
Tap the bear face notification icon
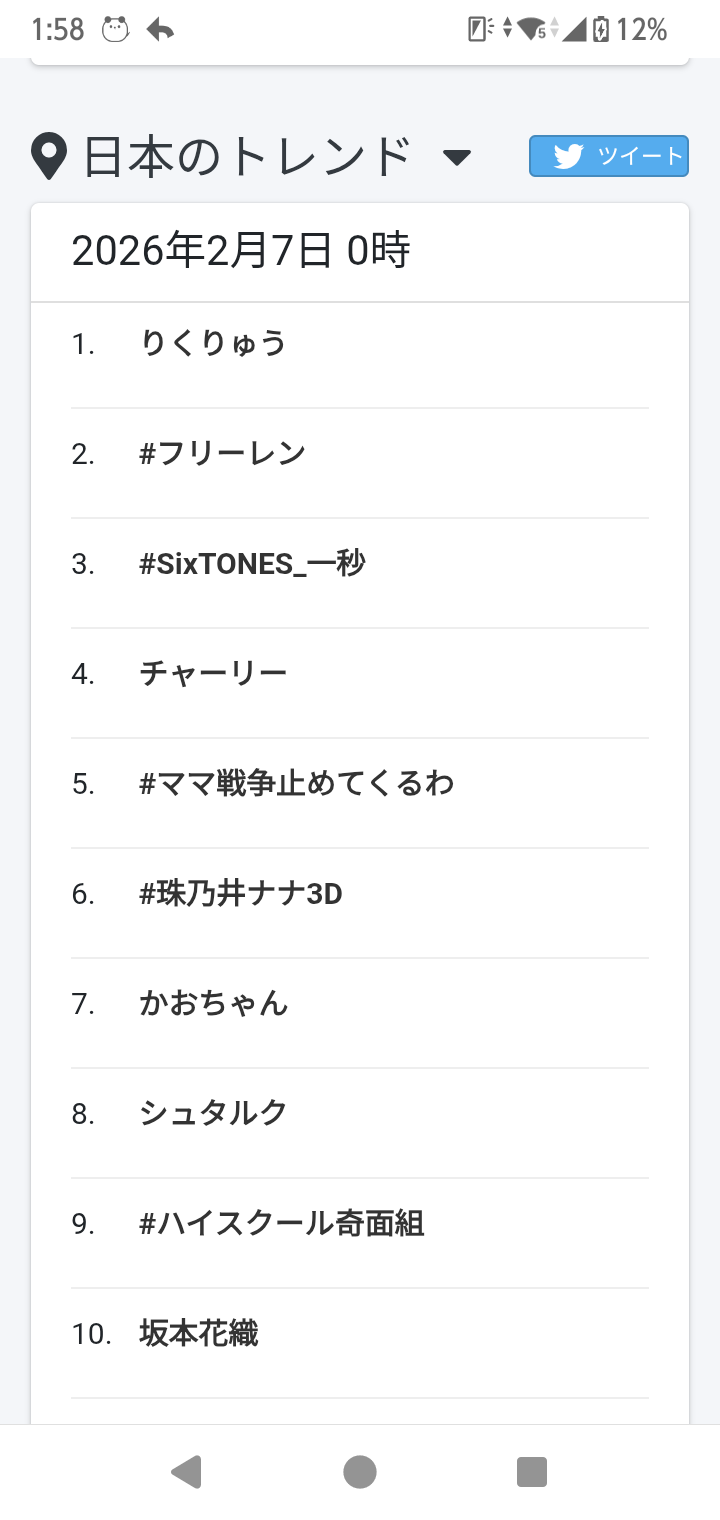116,30
